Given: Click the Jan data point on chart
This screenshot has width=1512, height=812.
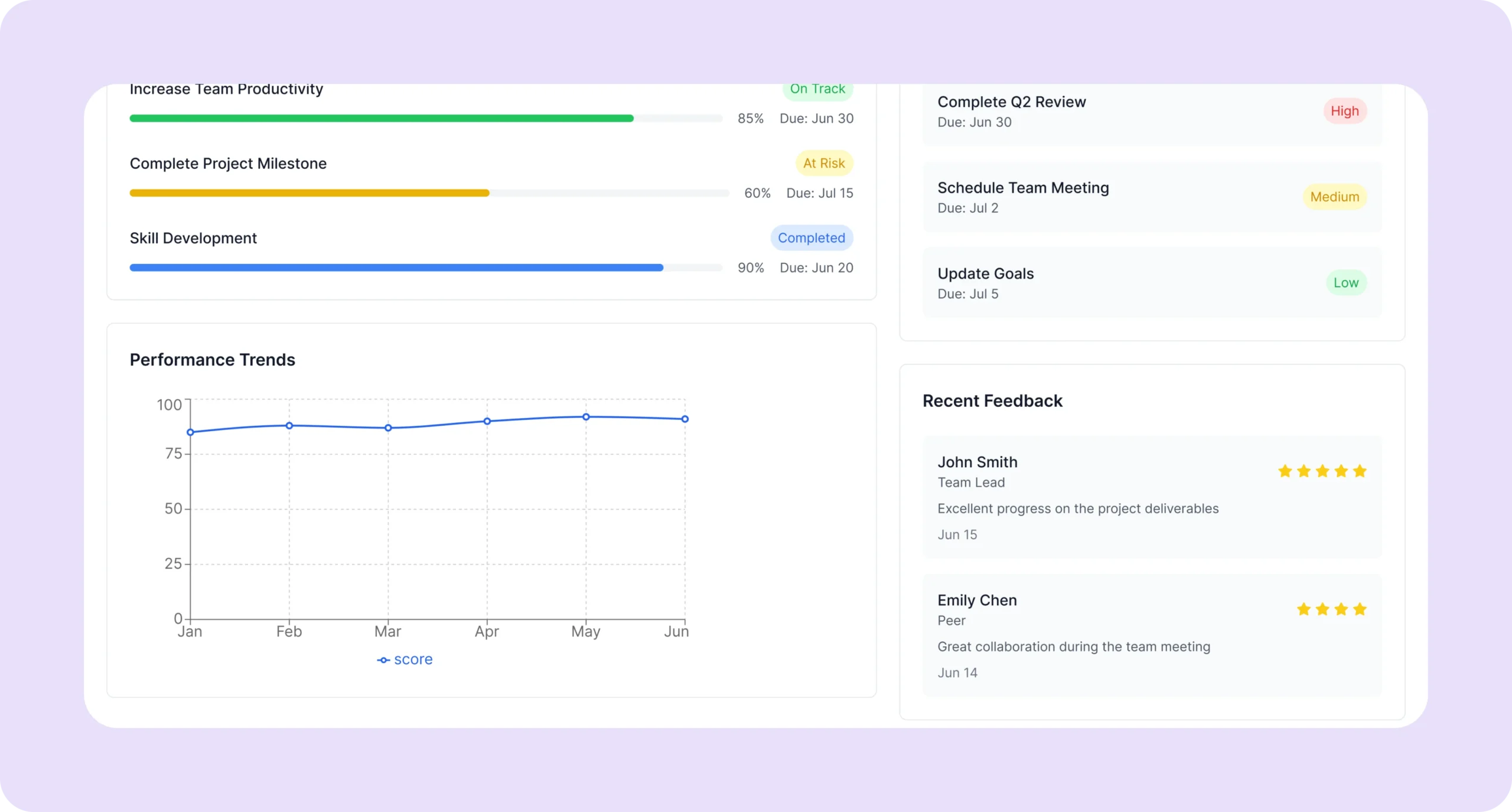Looking at the screenshot, I should [x=190, y=432].
